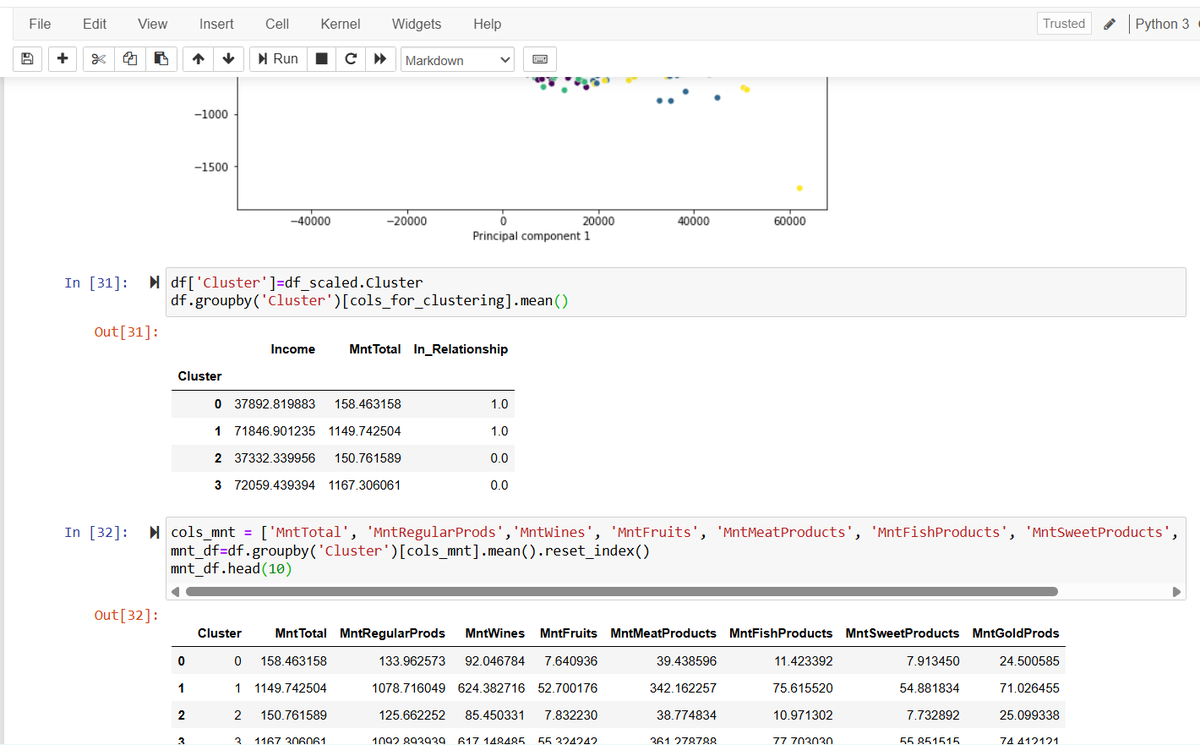
Task: Move selected cell up arrow
Action: coord(199,59)
